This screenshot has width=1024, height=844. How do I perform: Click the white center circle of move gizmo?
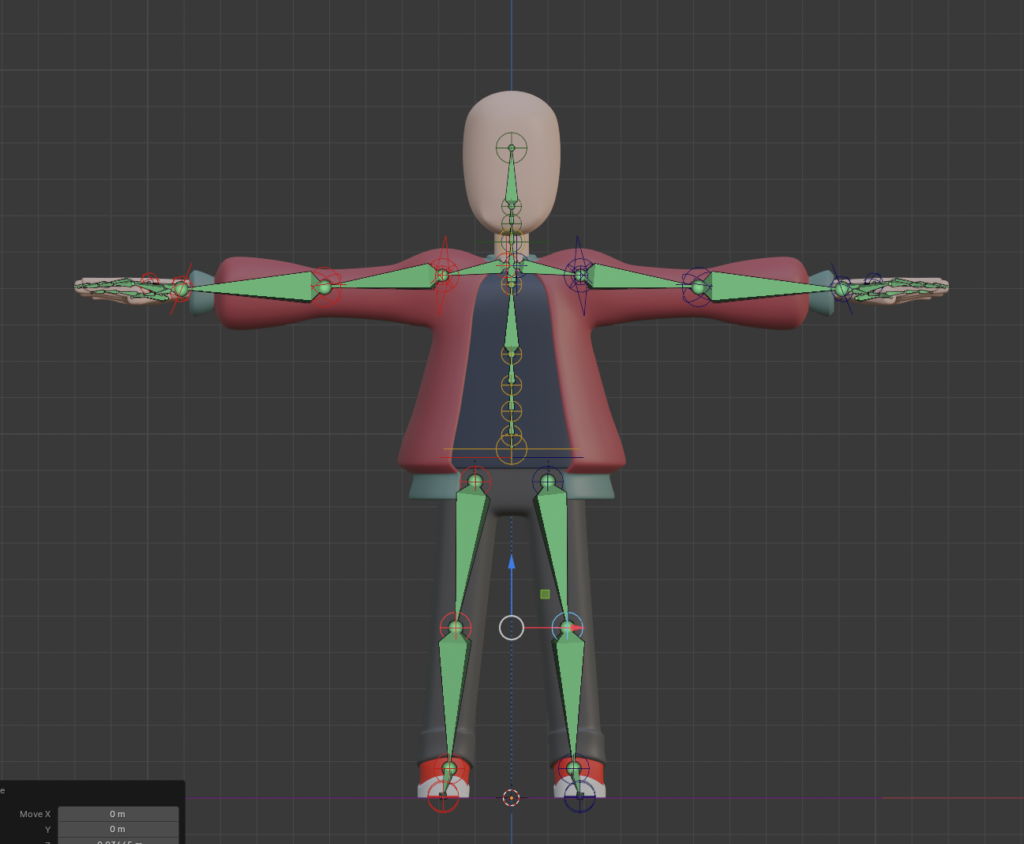511,627
